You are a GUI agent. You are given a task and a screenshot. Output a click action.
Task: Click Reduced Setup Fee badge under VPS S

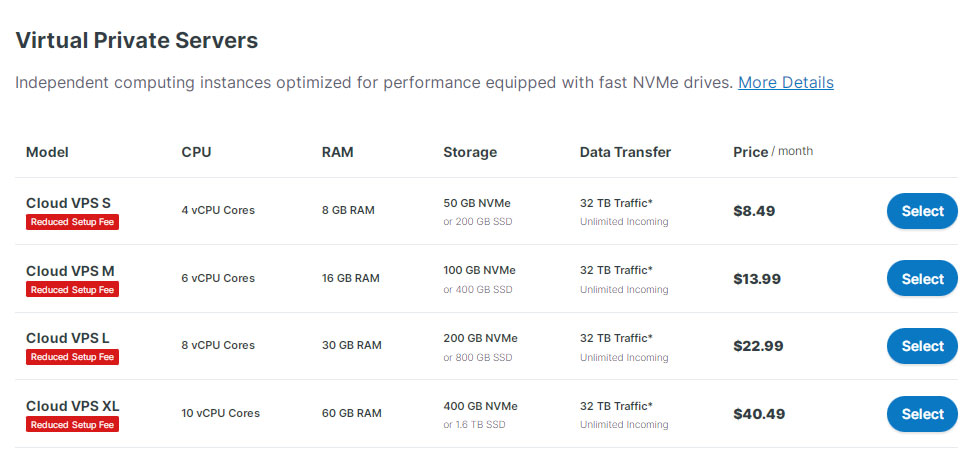tap(72, 222)
